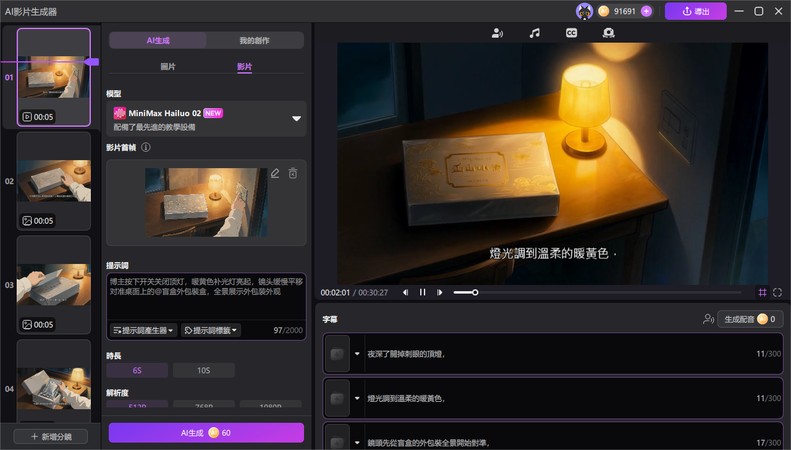
Task: Expand the subtitle row 燈光調到溫柔的暖黃色 arrow
Action: [x=357, y=399]
